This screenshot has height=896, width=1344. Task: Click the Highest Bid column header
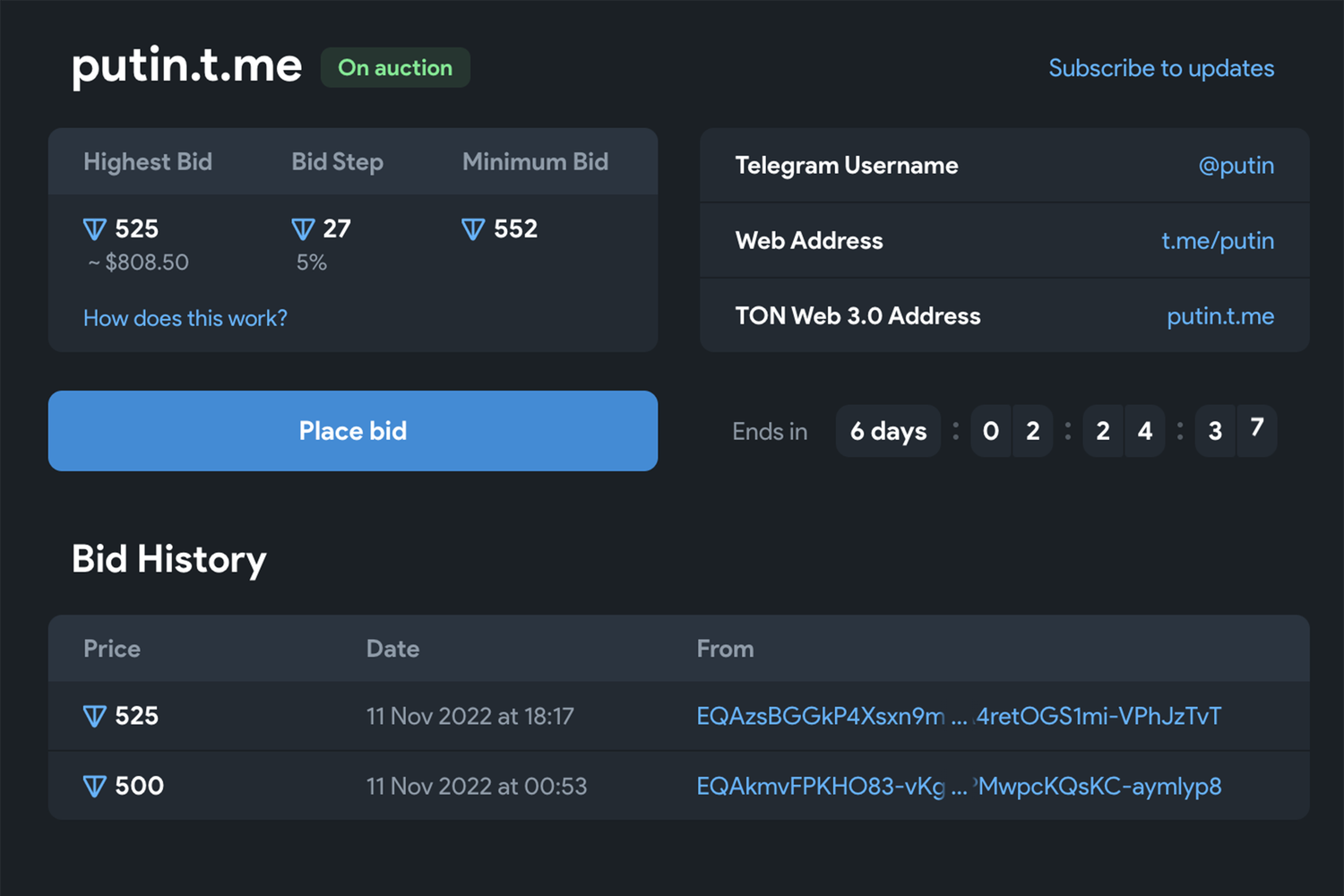tap(148, 162)
